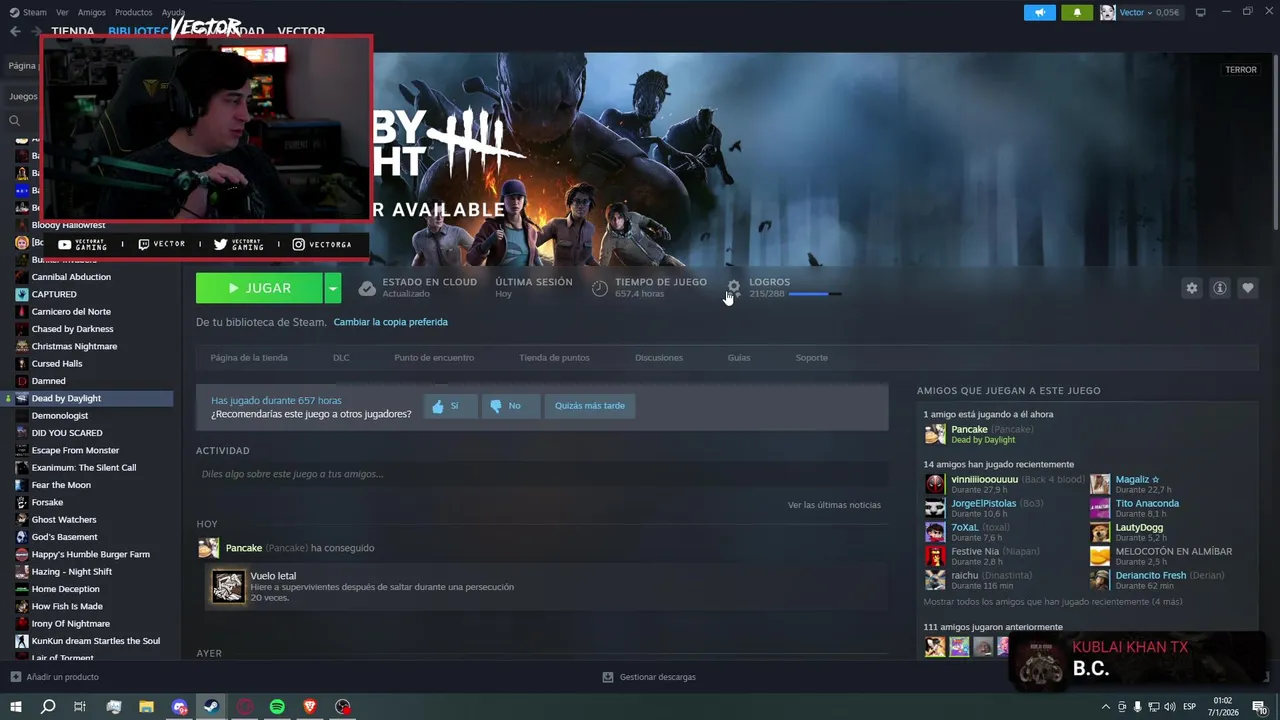The image size is (1280, 720).
Task: Click the activity message input field
Action: pos(541,474)
